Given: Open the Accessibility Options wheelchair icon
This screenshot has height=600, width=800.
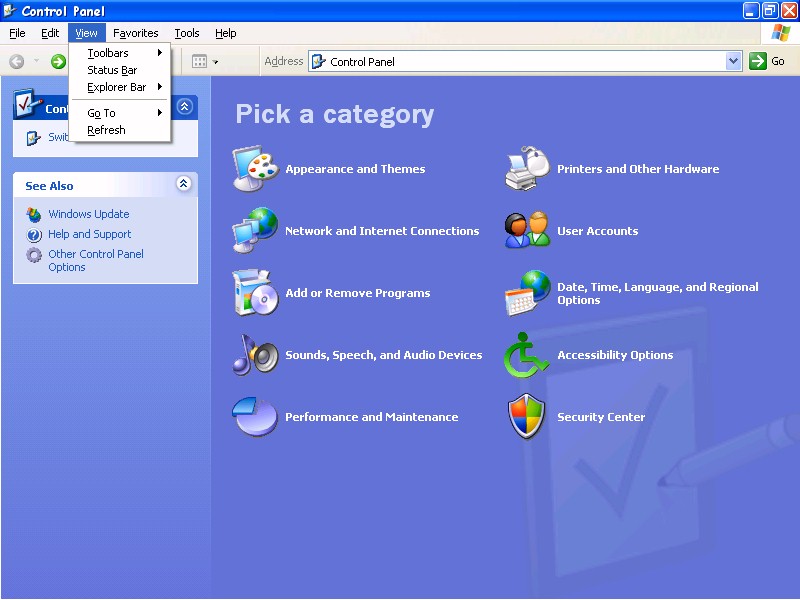Looking at the screenshot, I should click(526, 355).
